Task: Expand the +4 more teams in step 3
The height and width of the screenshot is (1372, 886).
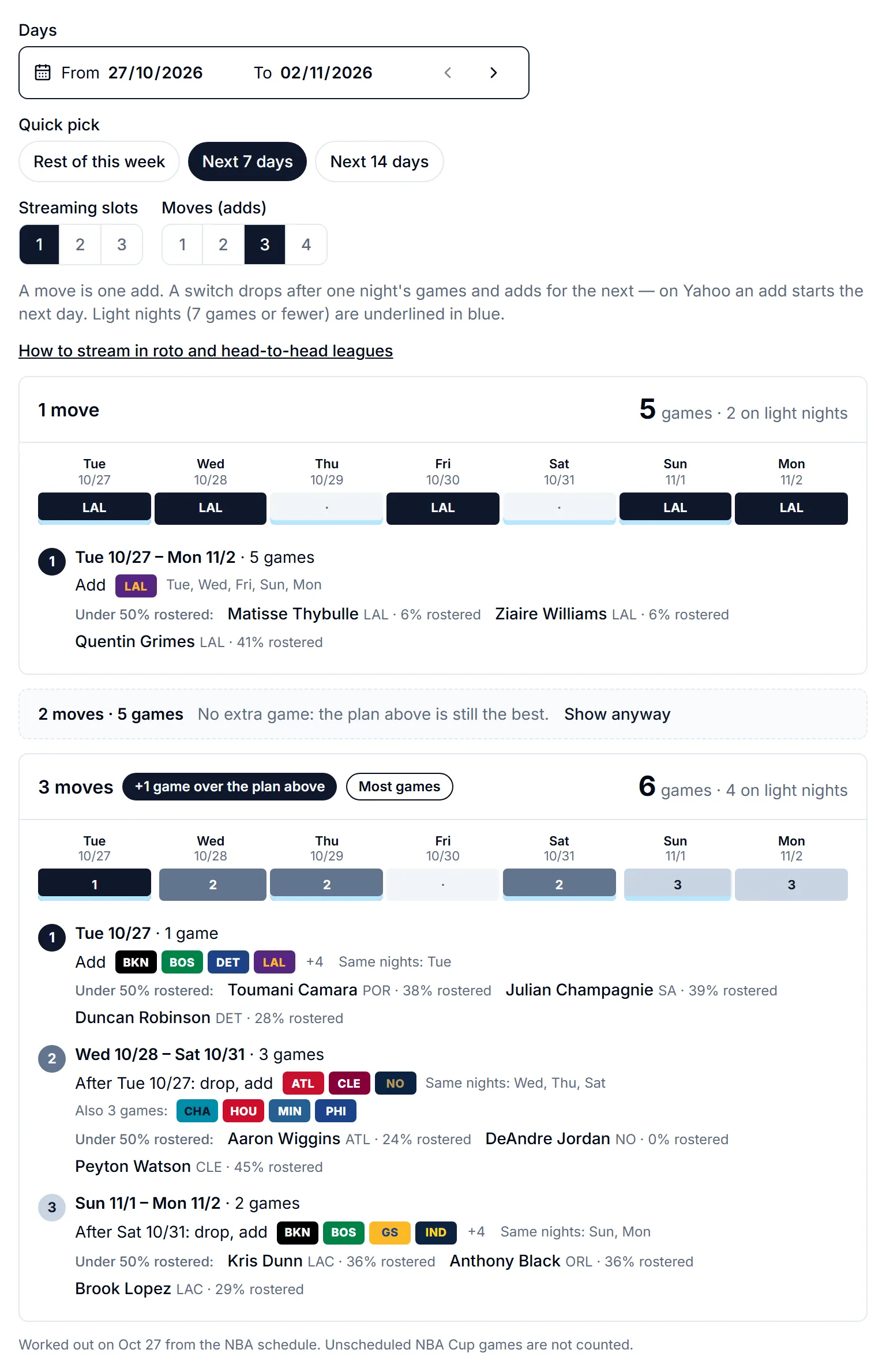Action: (476, 1232)
